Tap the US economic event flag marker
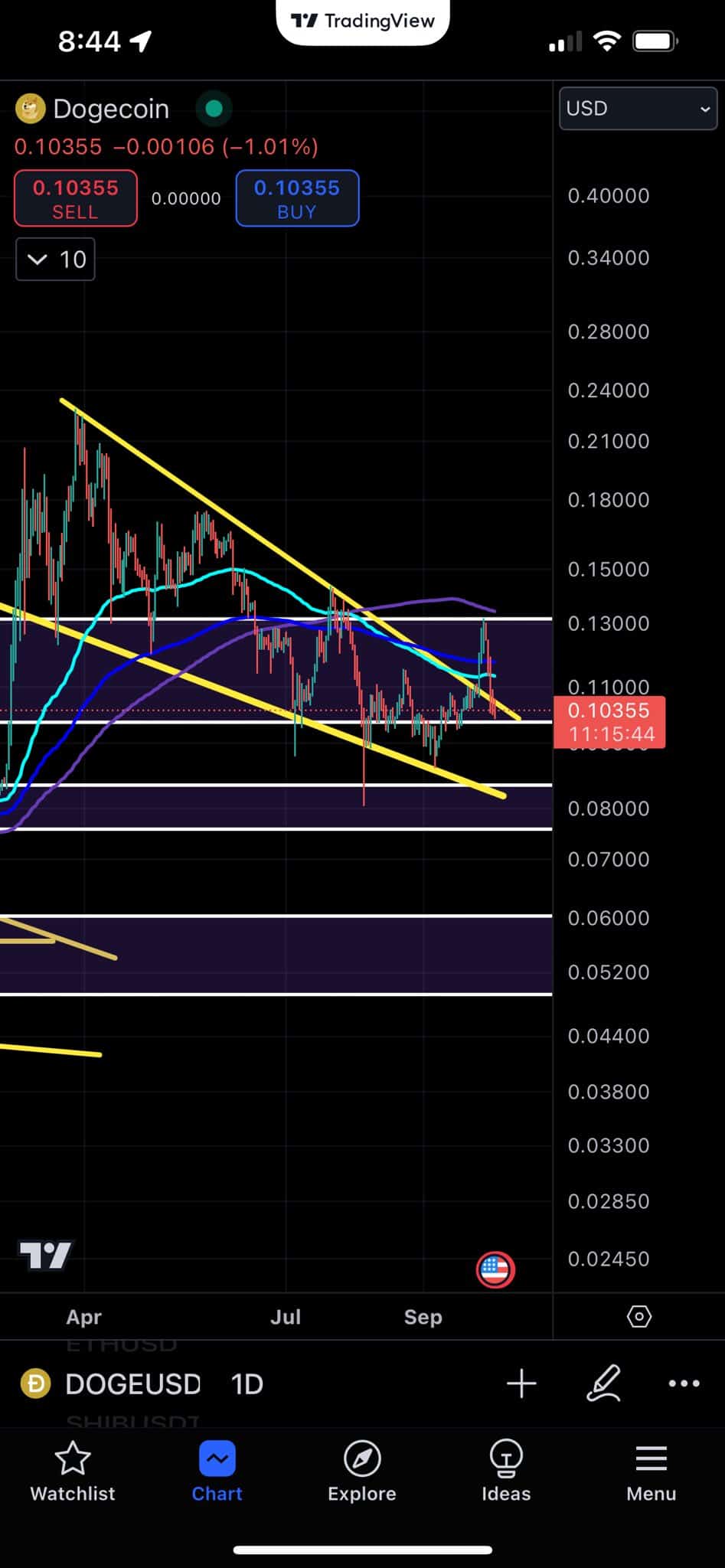This screenshot has height=1568, width=725. (495, 1270)
